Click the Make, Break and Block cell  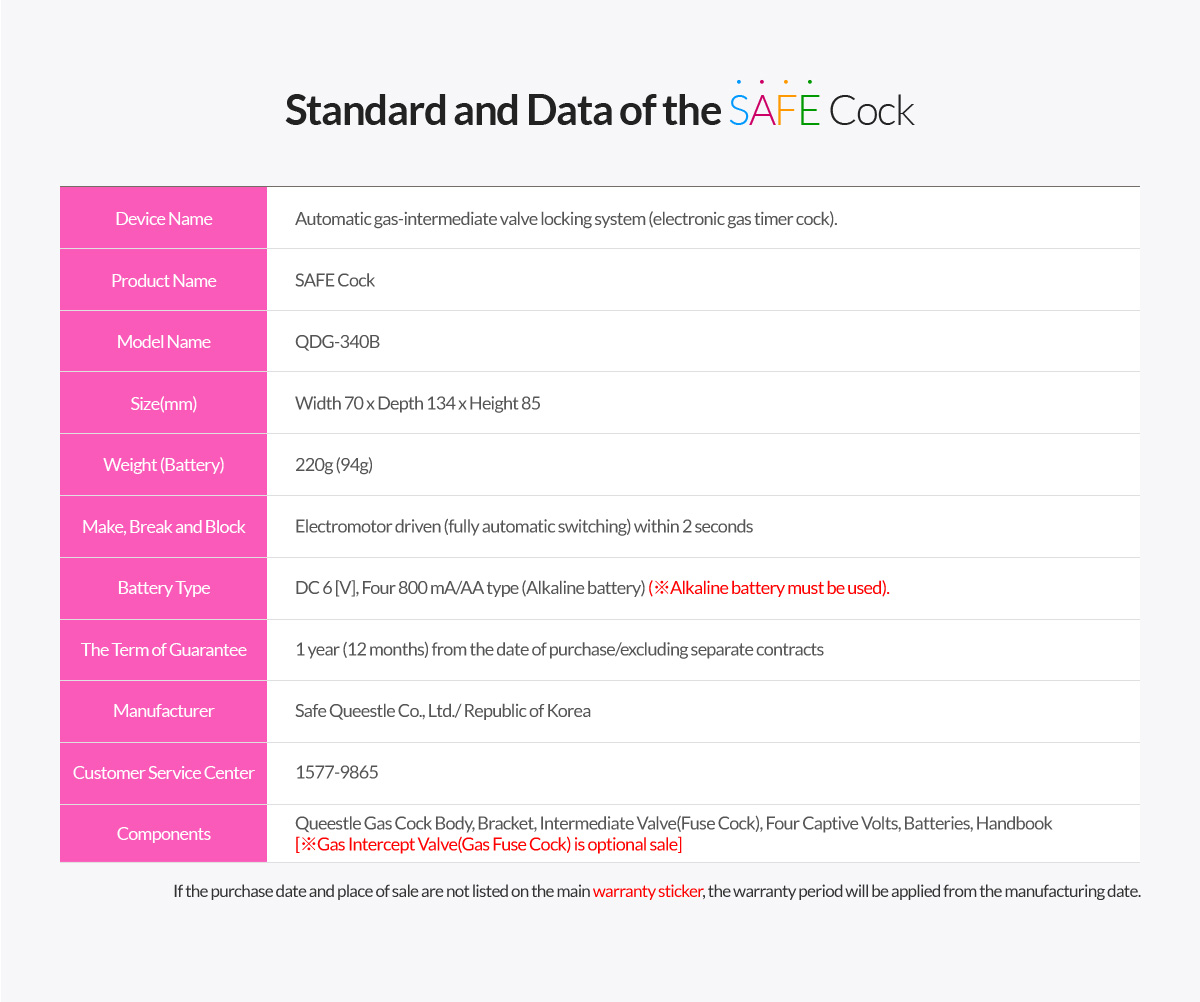164,526
